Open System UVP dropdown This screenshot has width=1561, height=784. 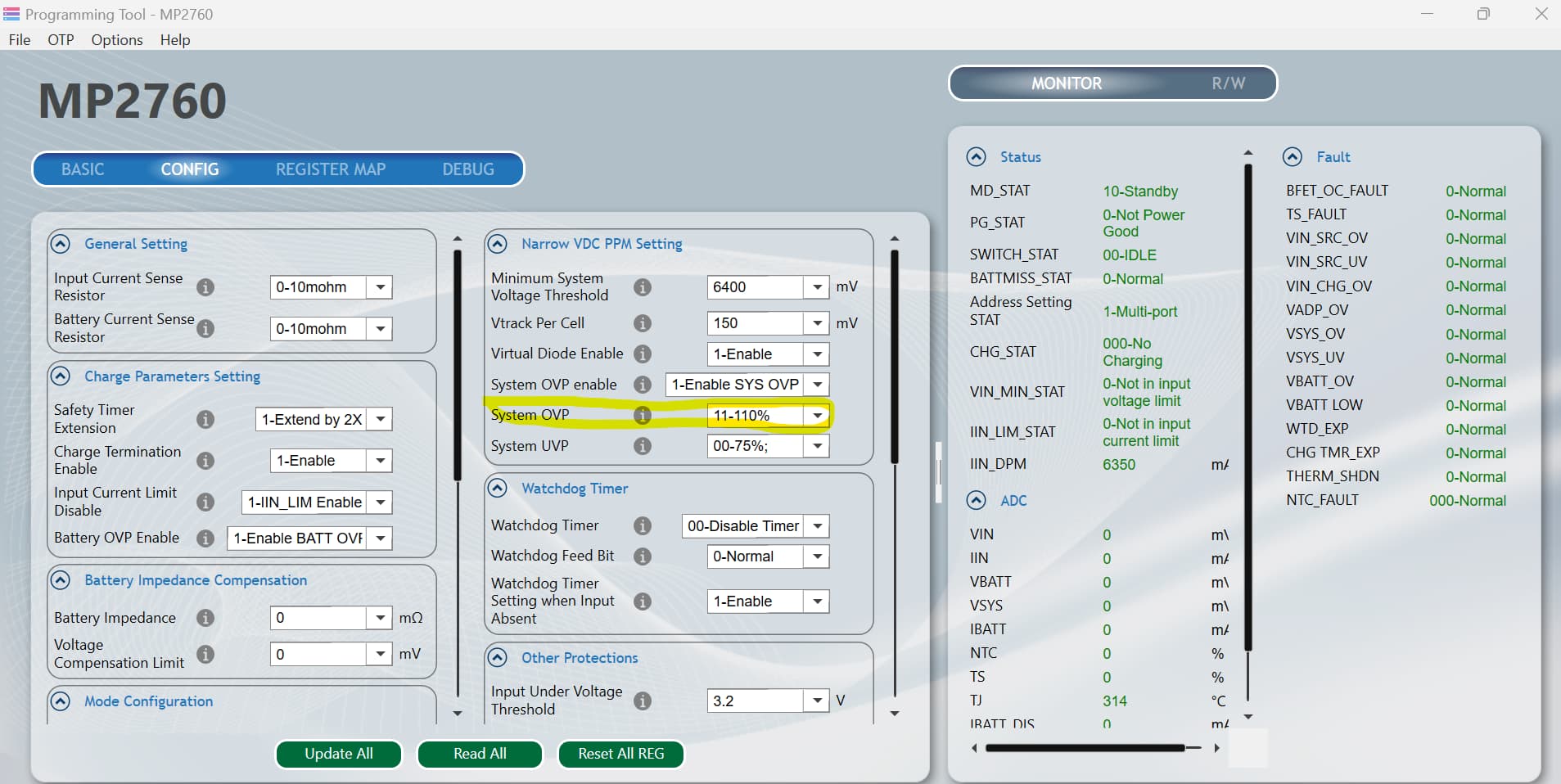coord(817,446)
